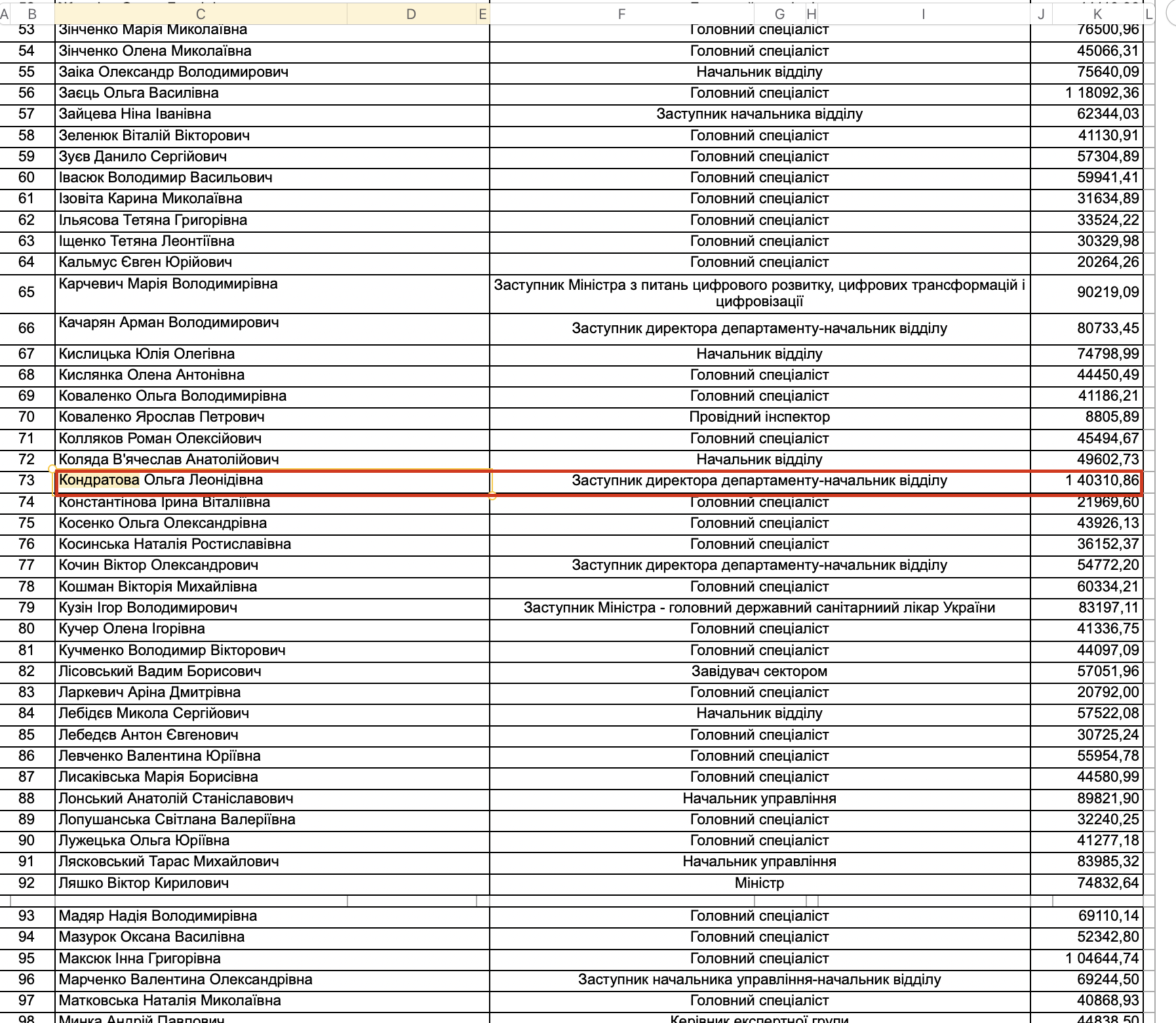Click name cell Кондратова Ольга Леонідівна
Image resolution: width=1176 pixels, height=1023 pixels.
point(272,481)
